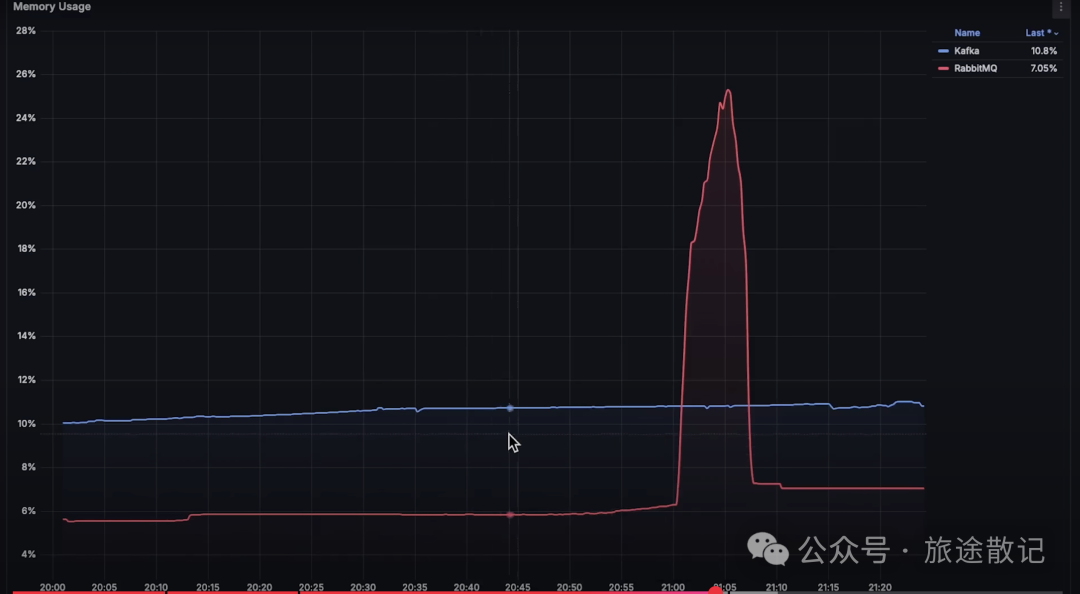This screenshot has width=1080, height=594.
Task: Click the 28% y-axis label
Action: (25, 31)
